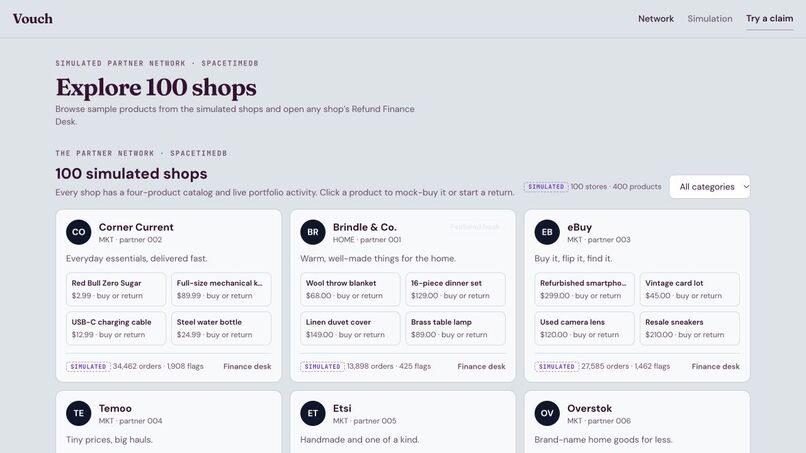Click 'MKT · partner 005' label
The image size is (806, 453).
[364, 421]
